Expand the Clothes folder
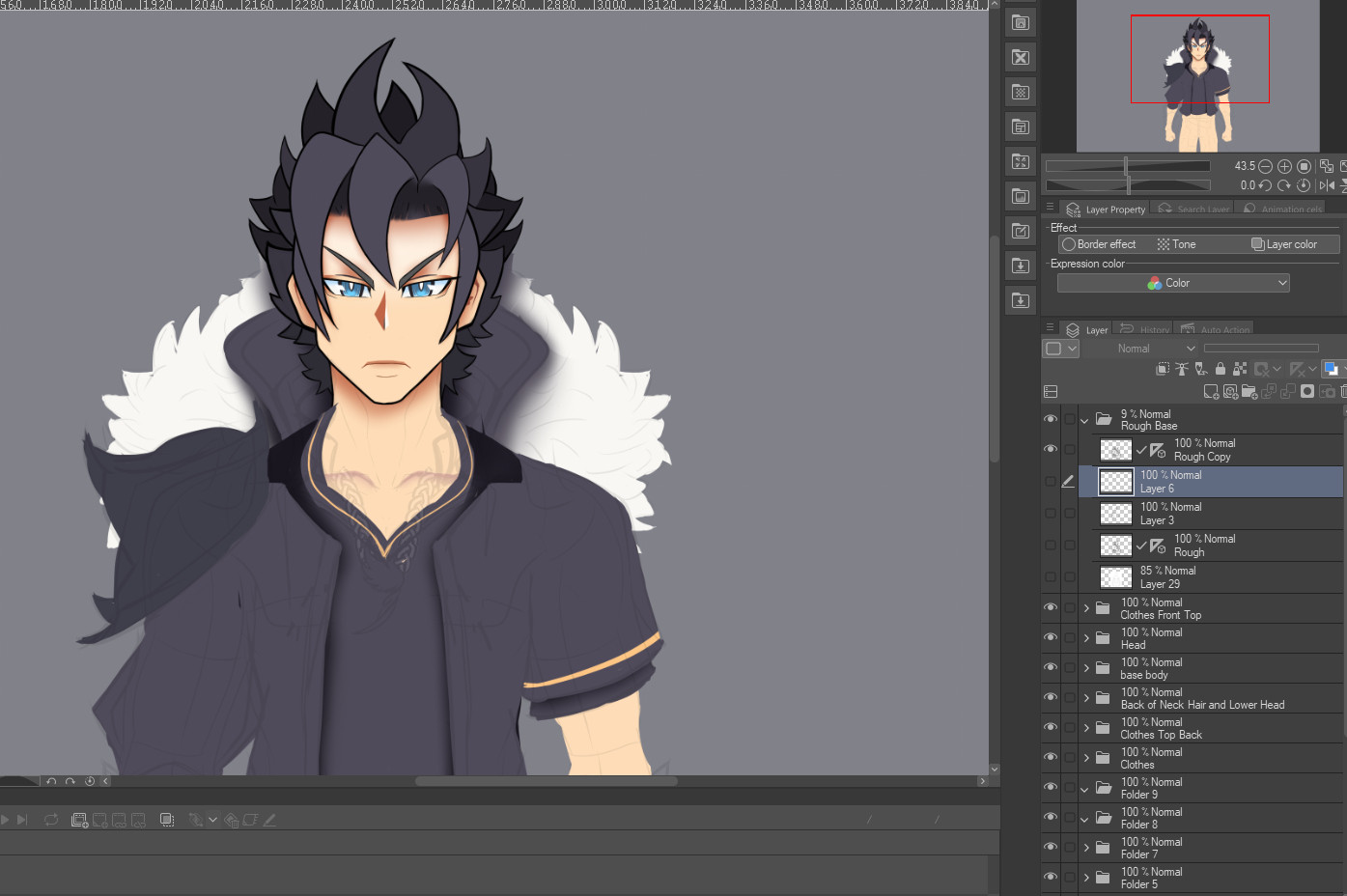1347x896 pixels. [1085, 758]
